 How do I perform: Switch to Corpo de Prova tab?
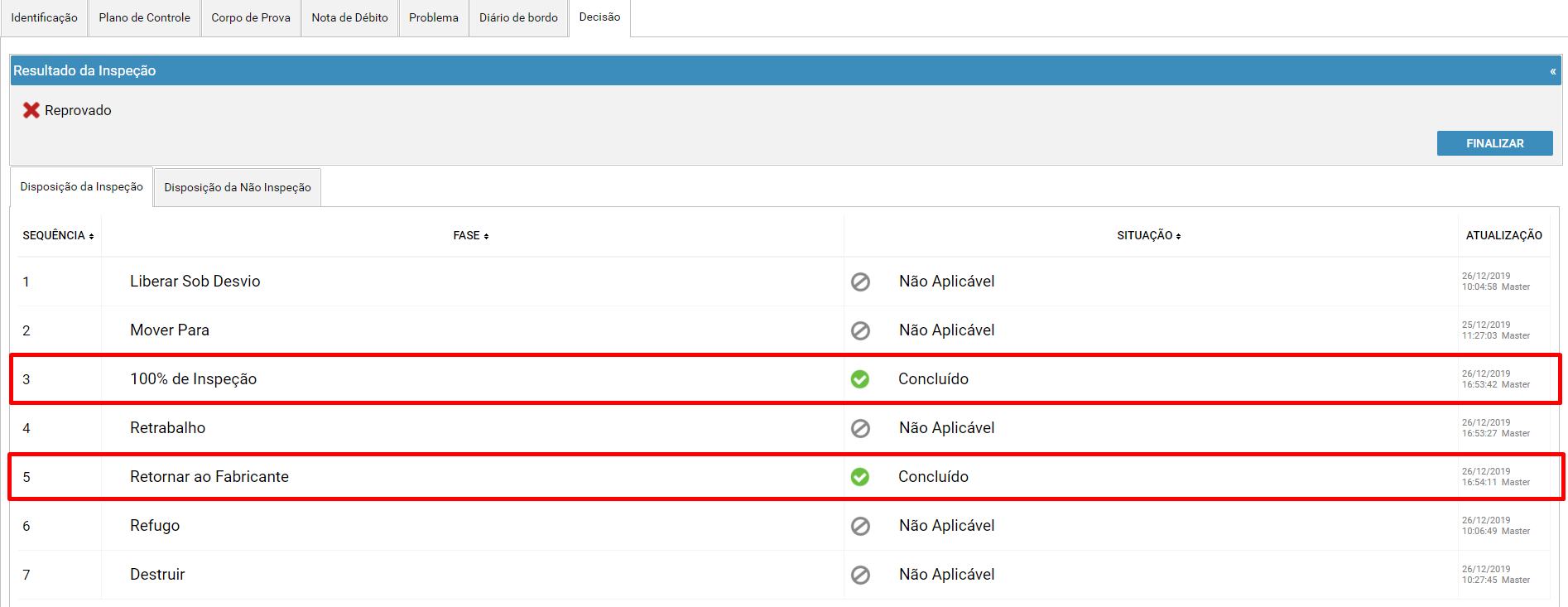[x=251, y=18]
